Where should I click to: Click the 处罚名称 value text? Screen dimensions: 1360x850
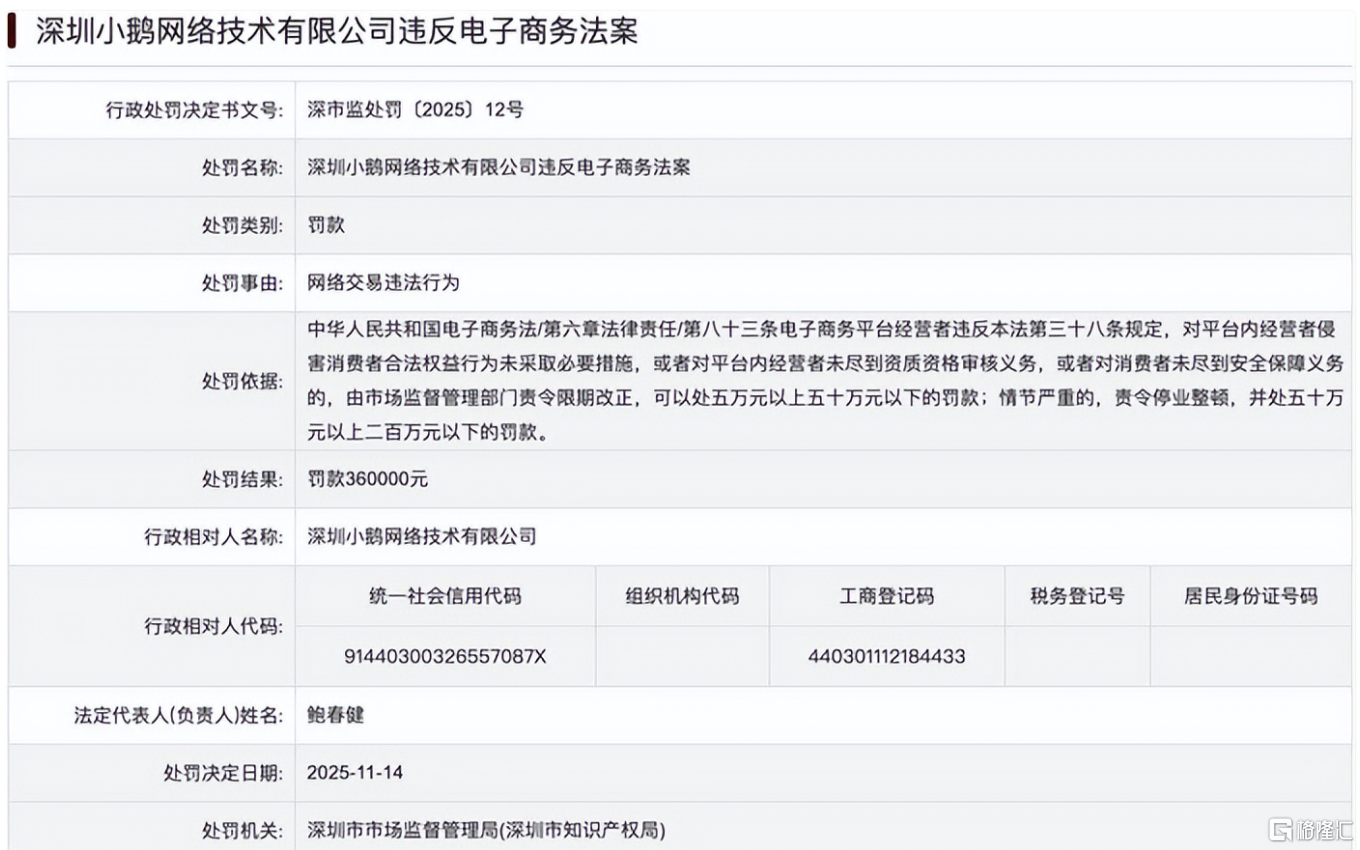click(x=498, y=168)
